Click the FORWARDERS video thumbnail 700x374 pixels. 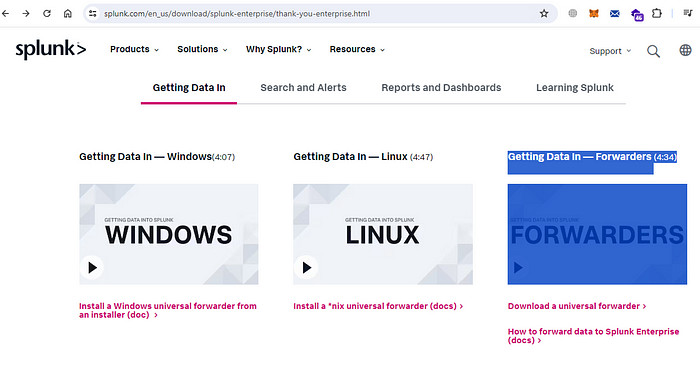point(597,234)
